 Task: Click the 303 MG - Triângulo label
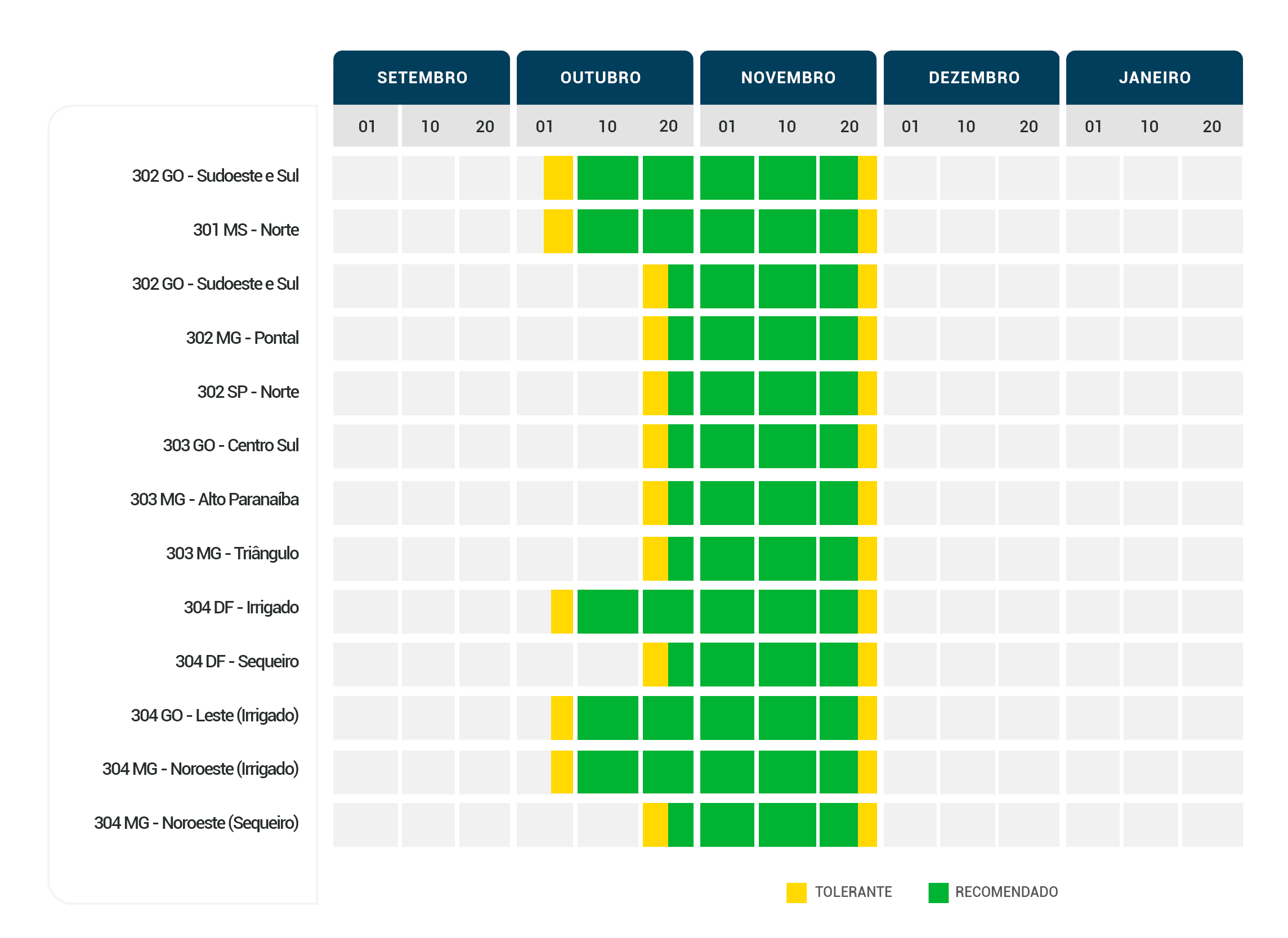pyautogui.click(x=232, y=554)
